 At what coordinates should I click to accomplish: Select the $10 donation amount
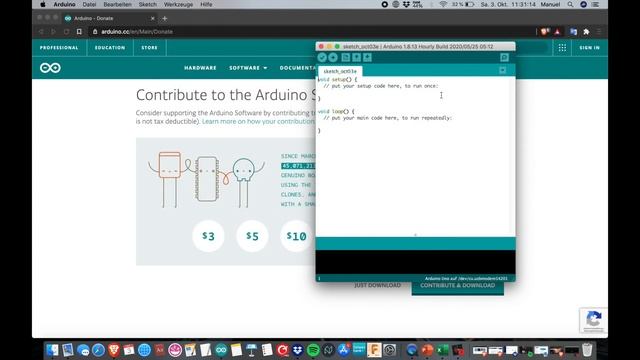pyautogui.click(x=296, y=236)
